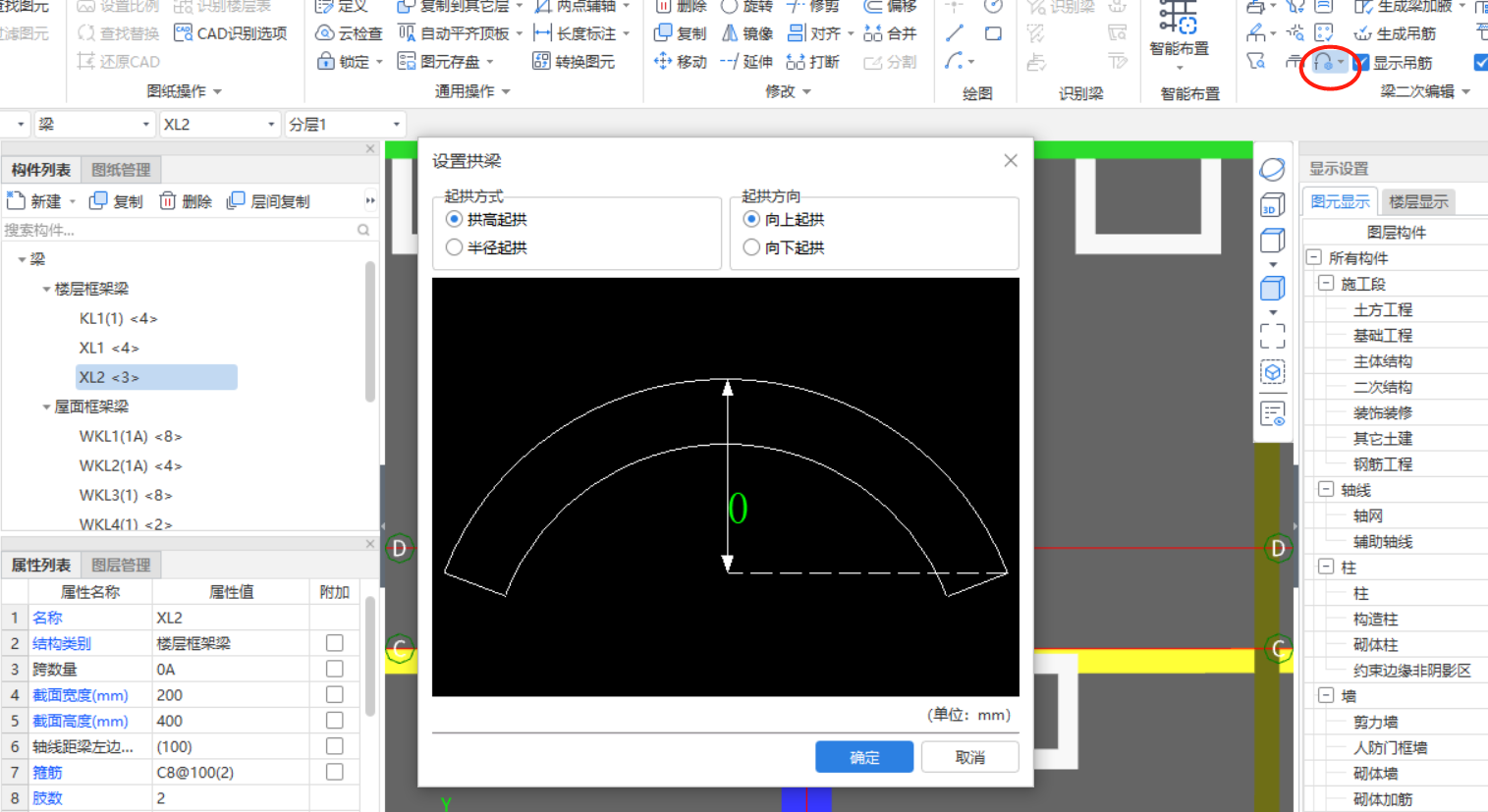Select KL1(1) <4> in component tree

pos(118,318)
